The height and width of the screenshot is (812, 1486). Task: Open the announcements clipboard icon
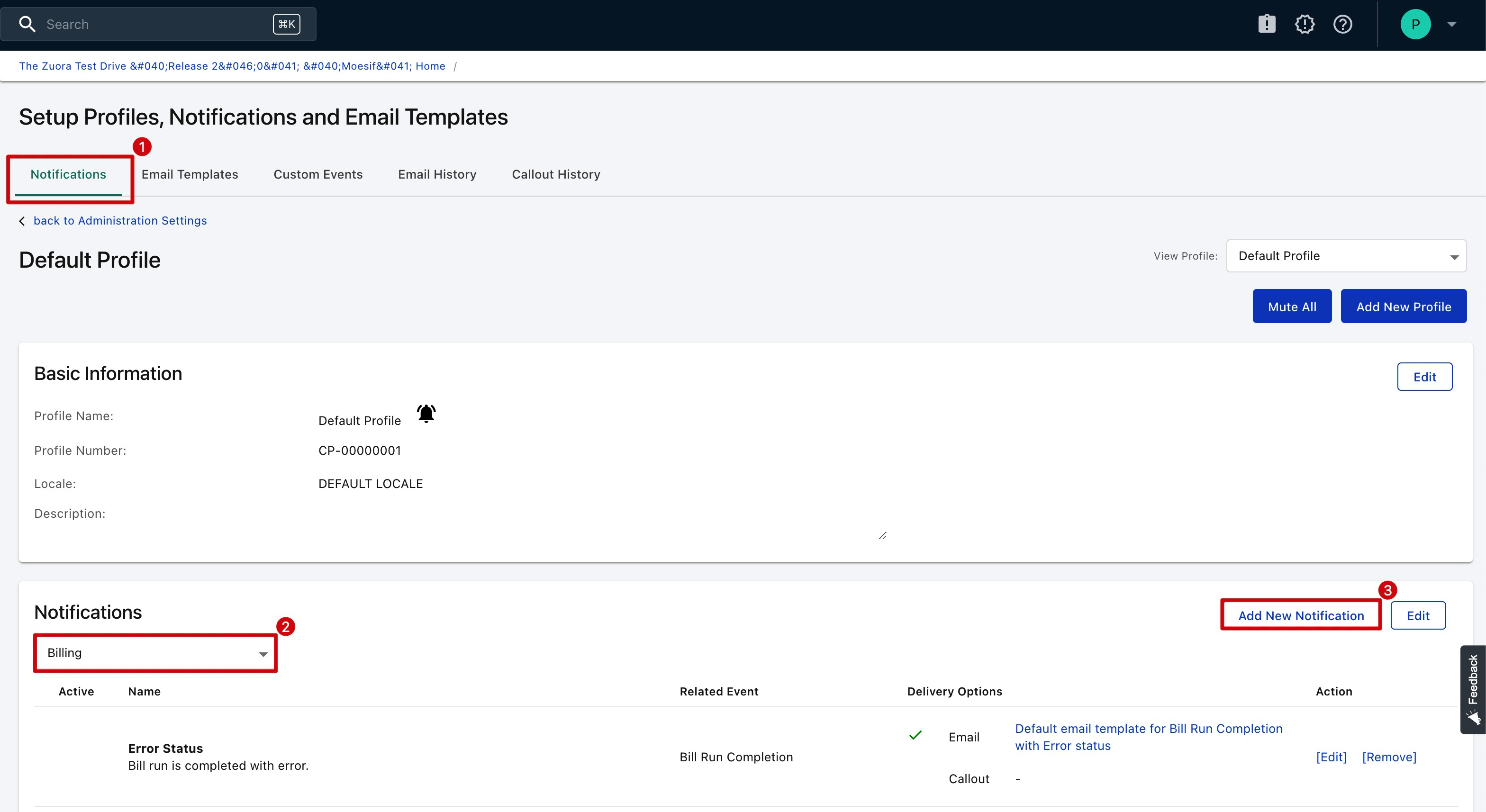tap(1266, 24)
